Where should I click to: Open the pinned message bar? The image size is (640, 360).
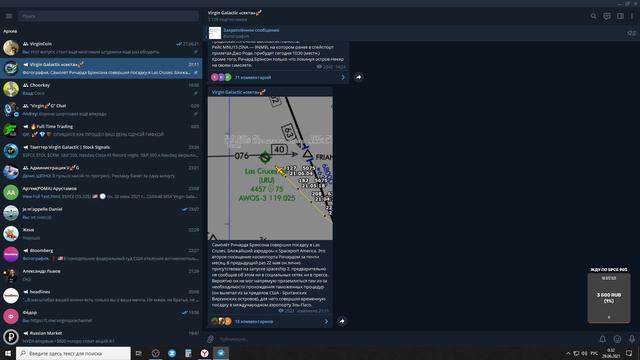pos(416,33)
